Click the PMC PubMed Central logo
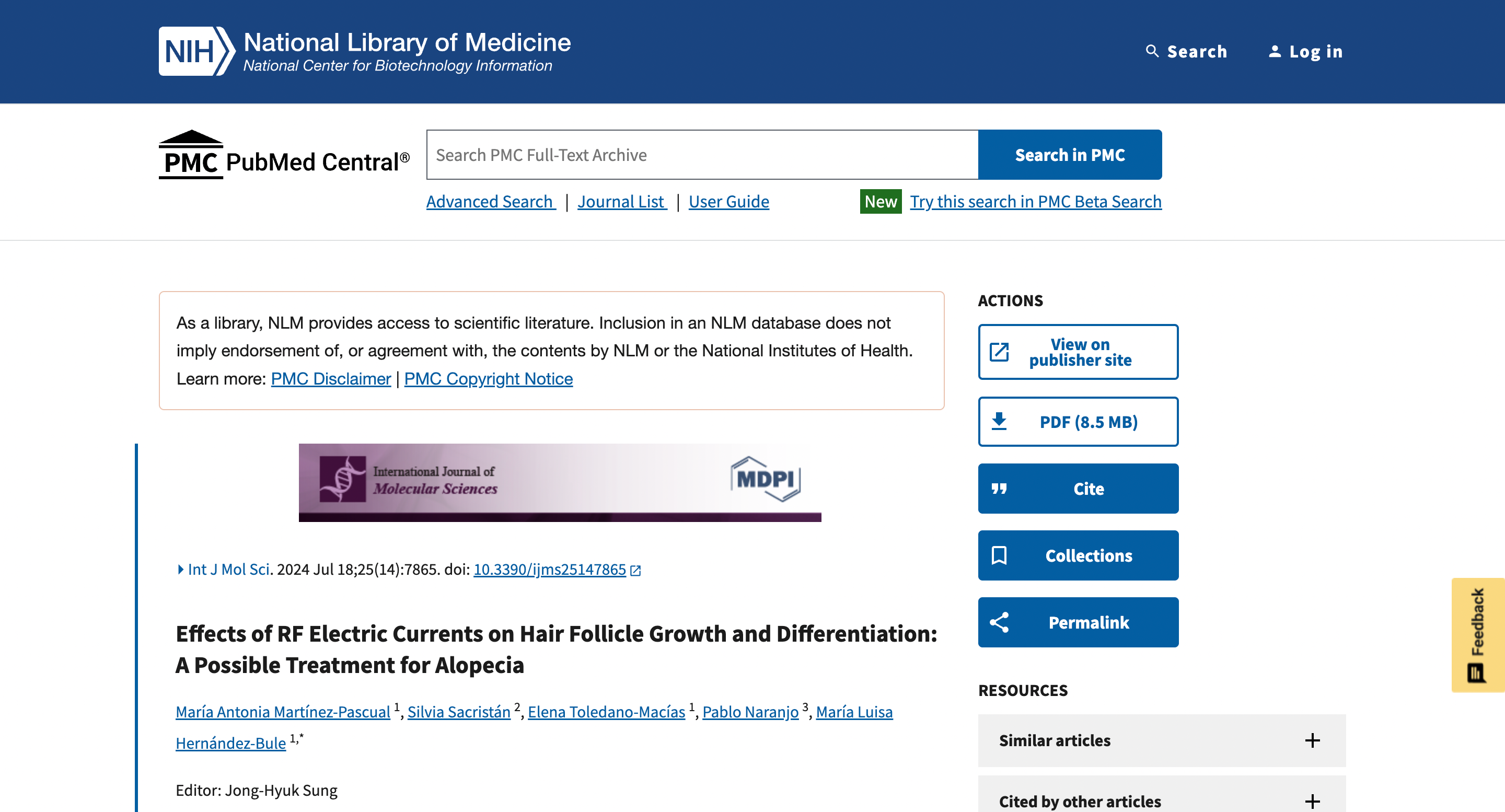The height and width of the screenshot is (812, 1505). (284, 155)
